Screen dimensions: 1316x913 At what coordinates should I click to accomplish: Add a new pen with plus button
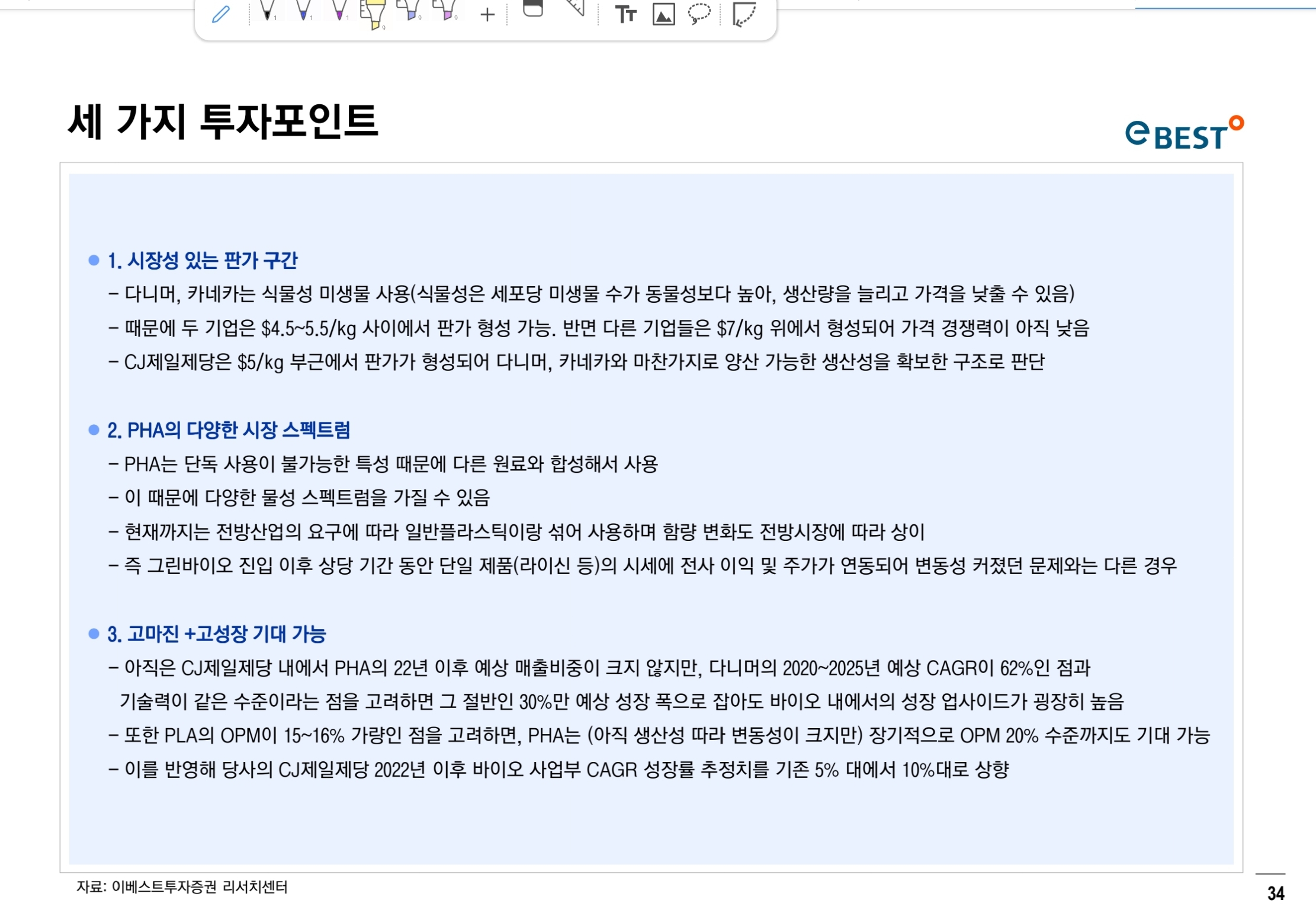[487, 15]
